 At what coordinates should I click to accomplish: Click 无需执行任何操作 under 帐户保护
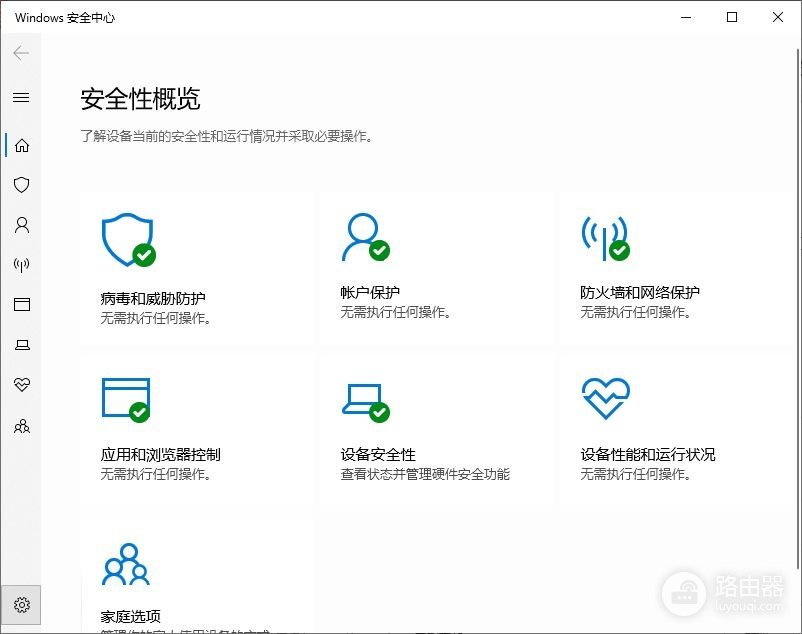point(395,312)
